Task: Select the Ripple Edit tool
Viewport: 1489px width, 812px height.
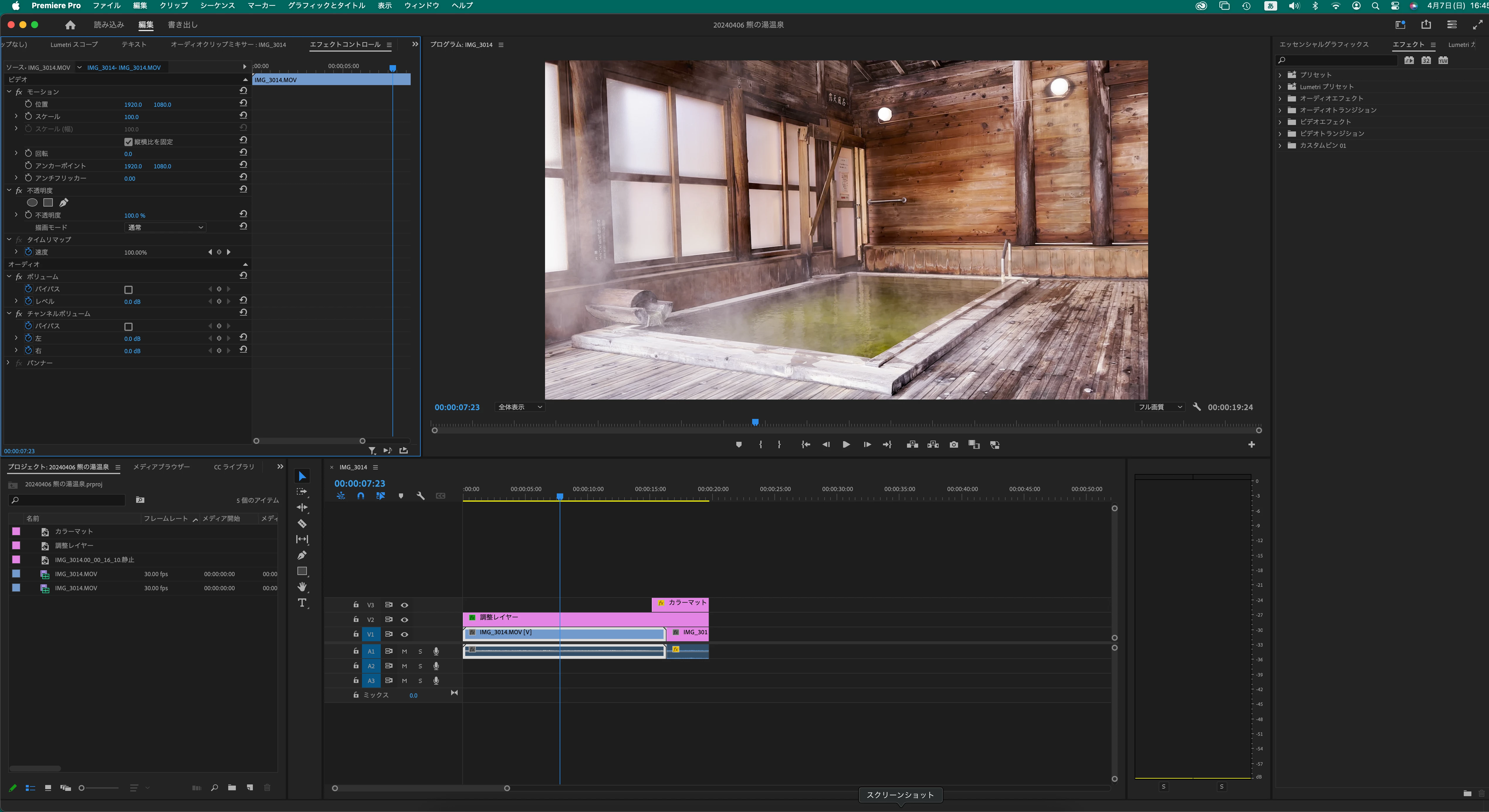Action: (x=302, y=507)
